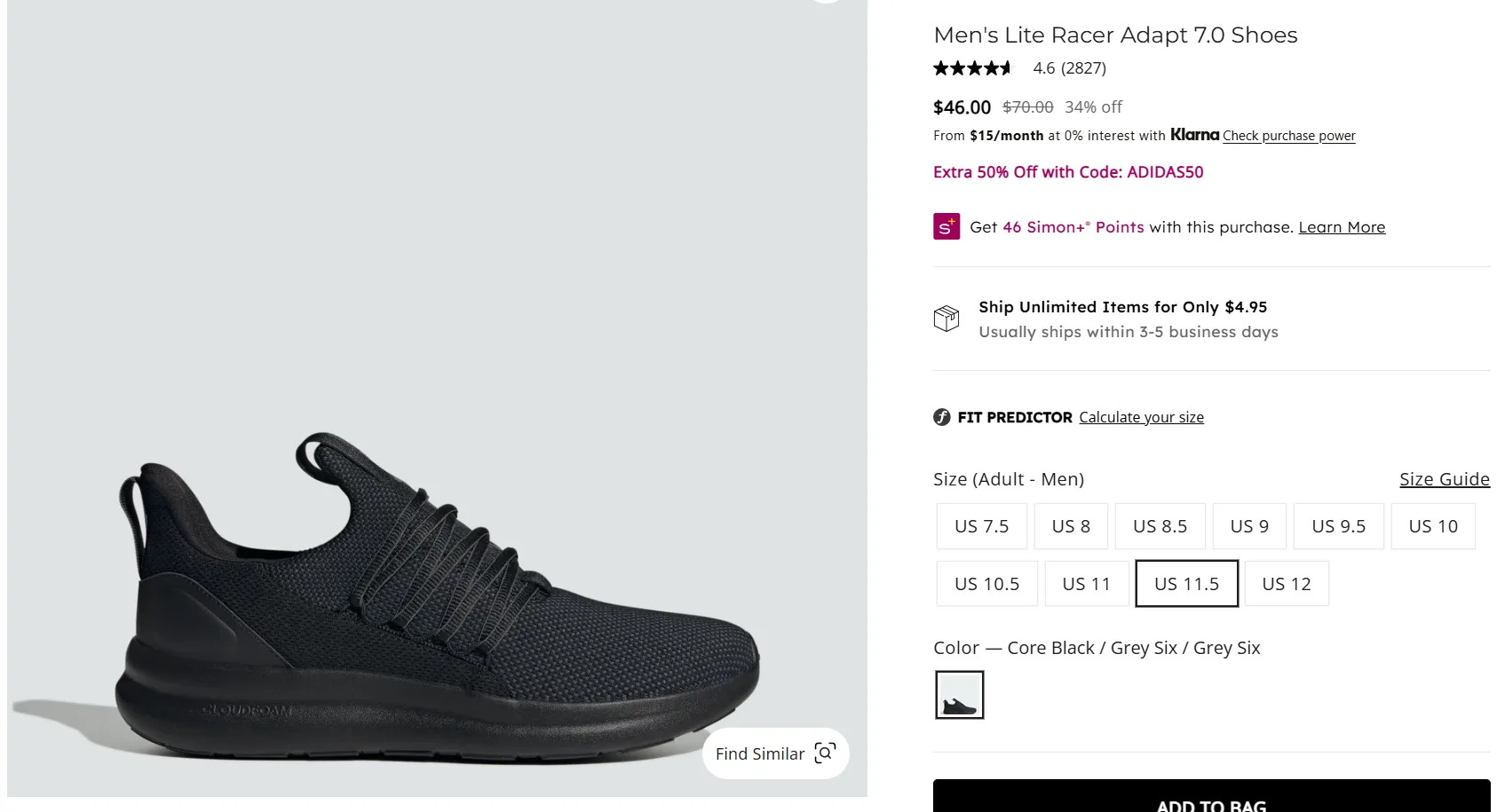Click the shipping box icon
The width and height of the screenshot is (1497, 812).
[947, 319]
